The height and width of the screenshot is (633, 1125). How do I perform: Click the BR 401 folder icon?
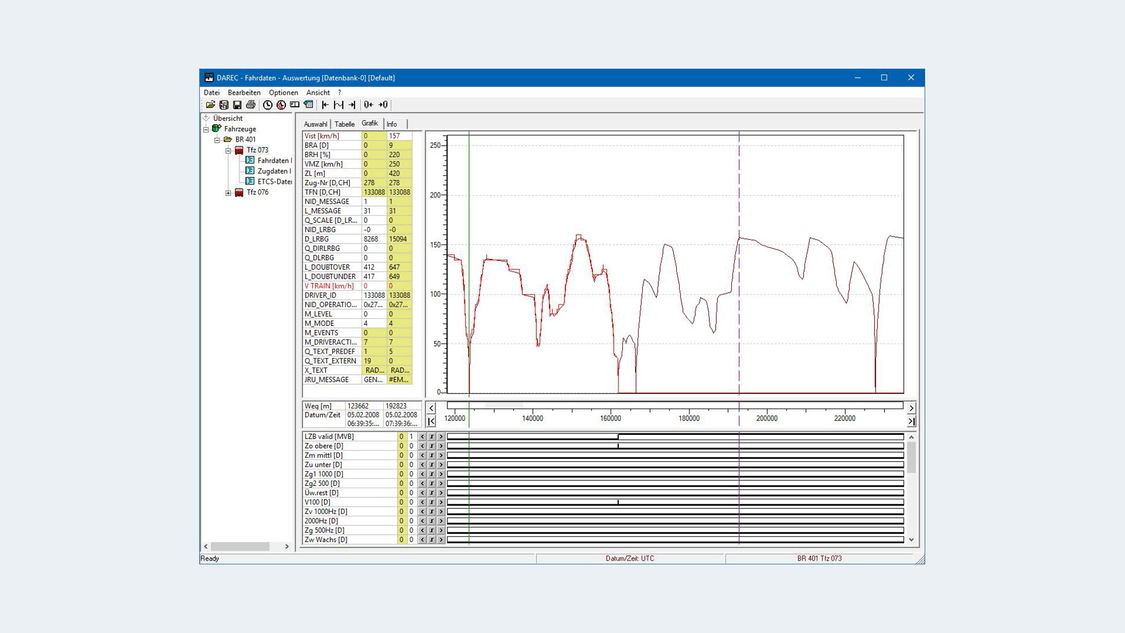pyautogui.click(x=227, y=139)
